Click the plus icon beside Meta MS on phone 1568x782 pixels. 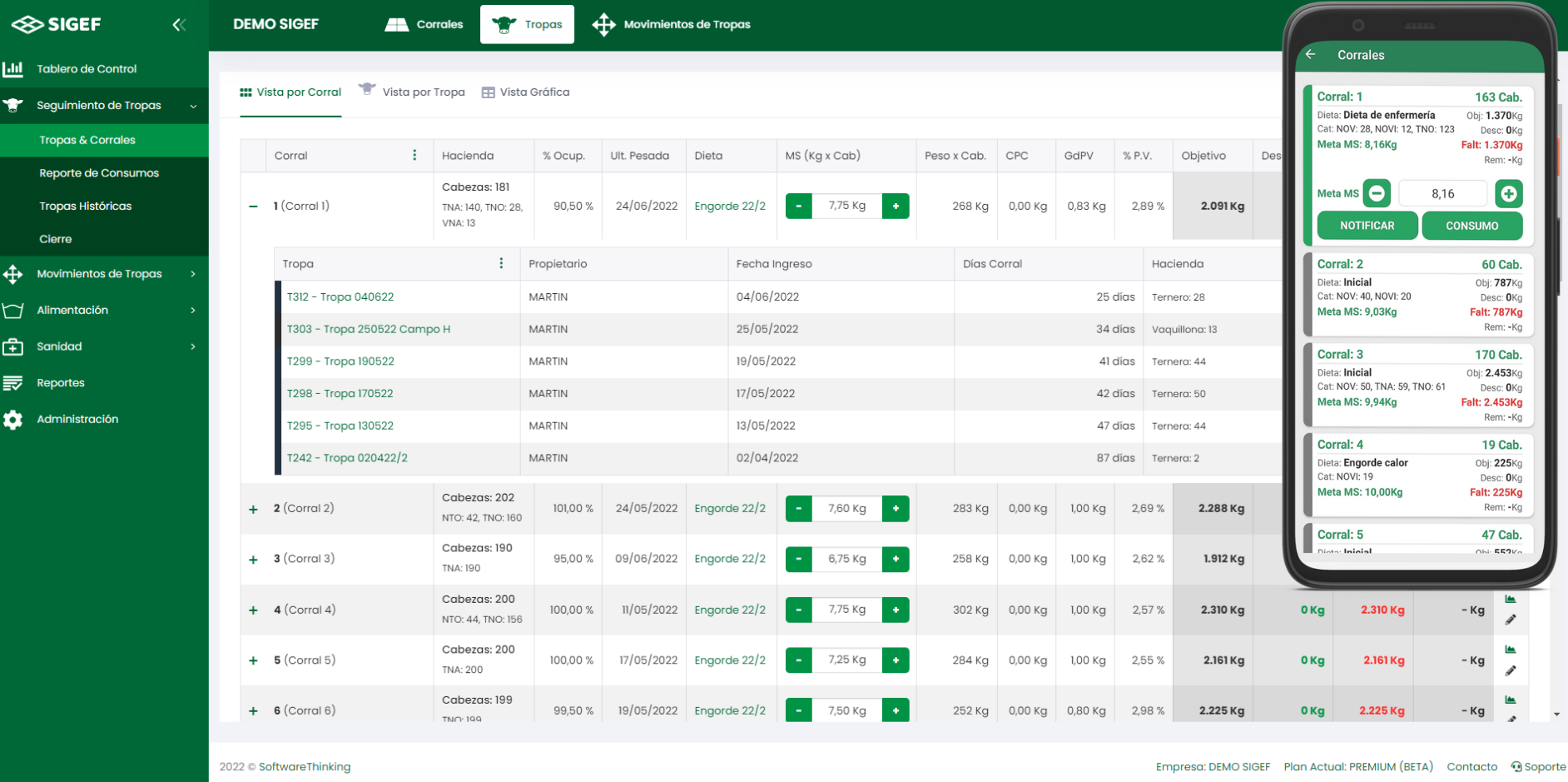click(x=1508, y=193)
